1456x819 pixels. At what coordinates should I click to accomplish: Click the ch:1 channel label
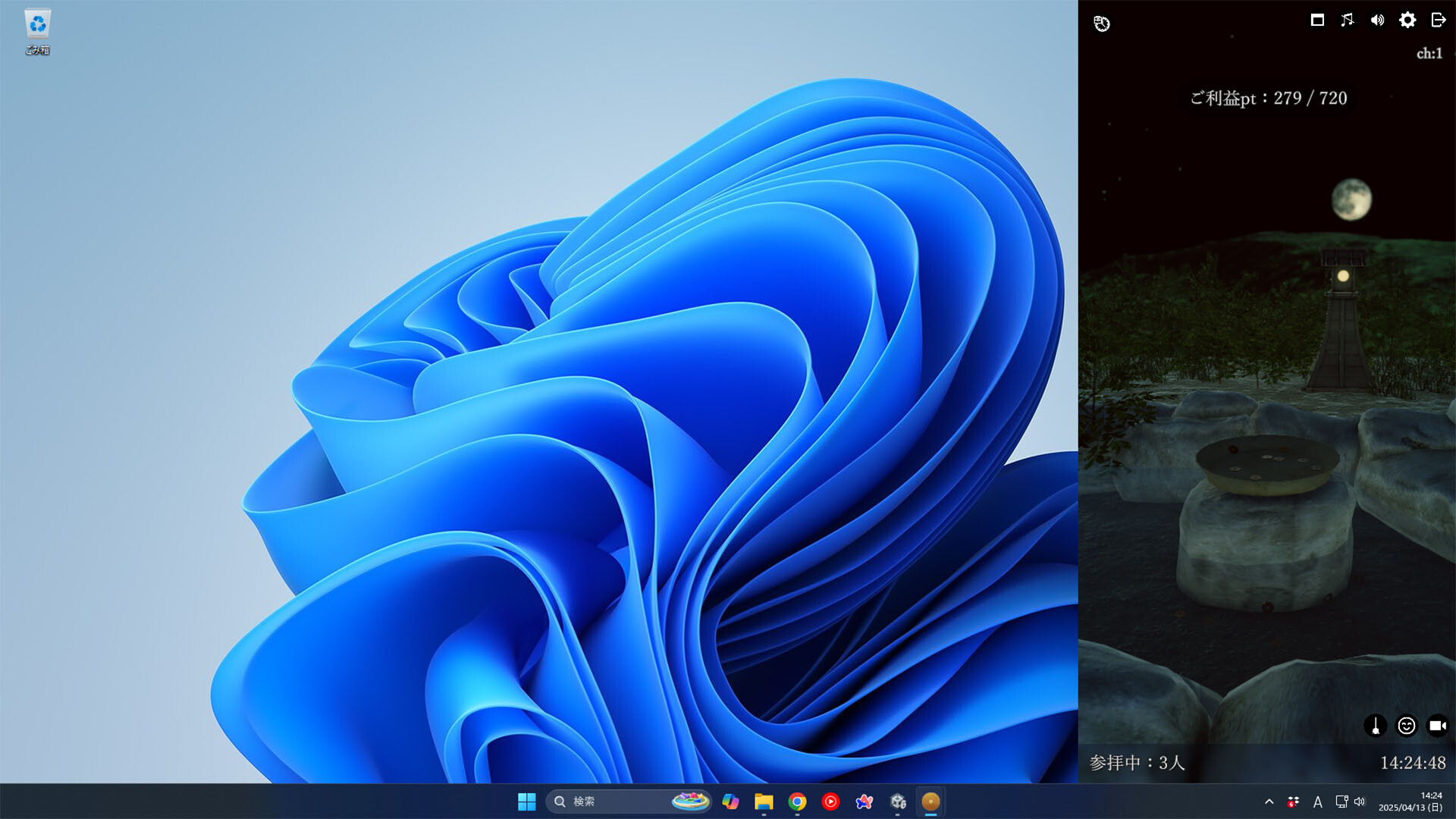[1429, 53]
